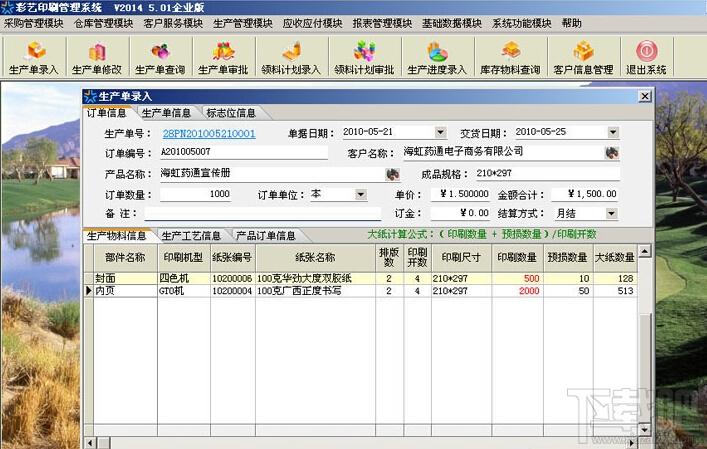Open 仓库管理模块 menu

pos(104,23)
